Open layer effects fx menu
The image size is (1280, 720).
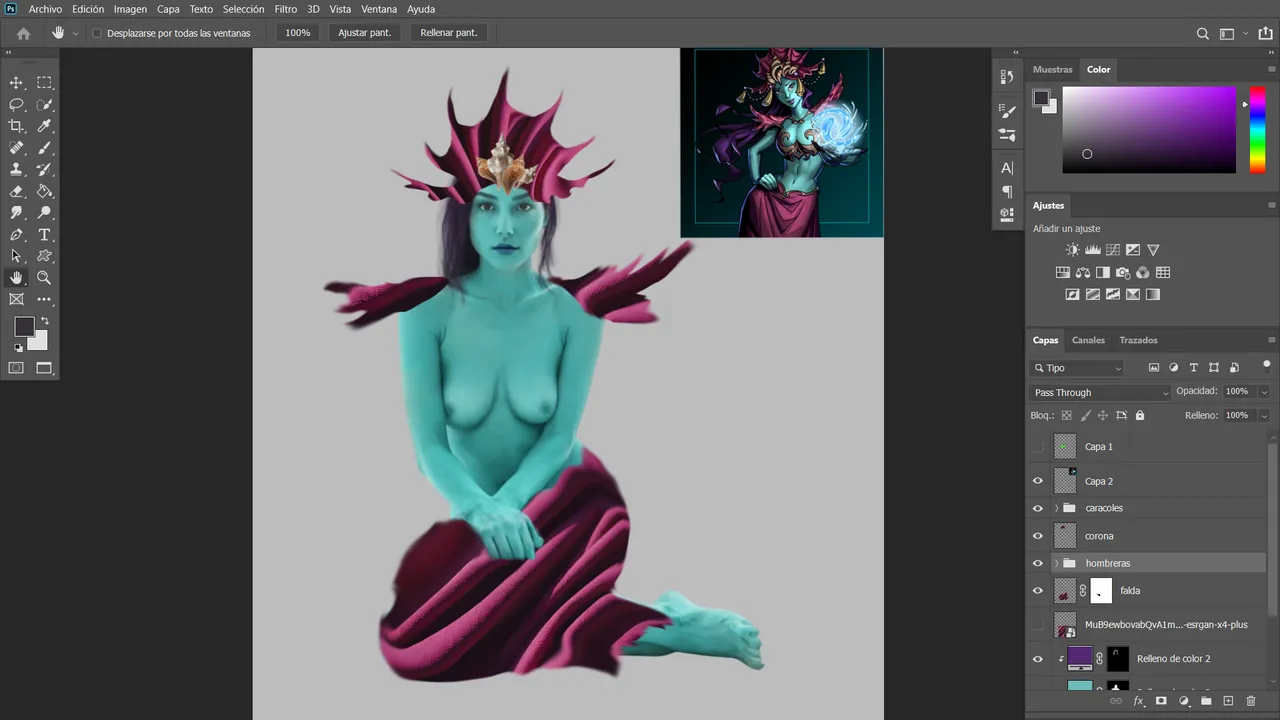tap(1138, 701)
